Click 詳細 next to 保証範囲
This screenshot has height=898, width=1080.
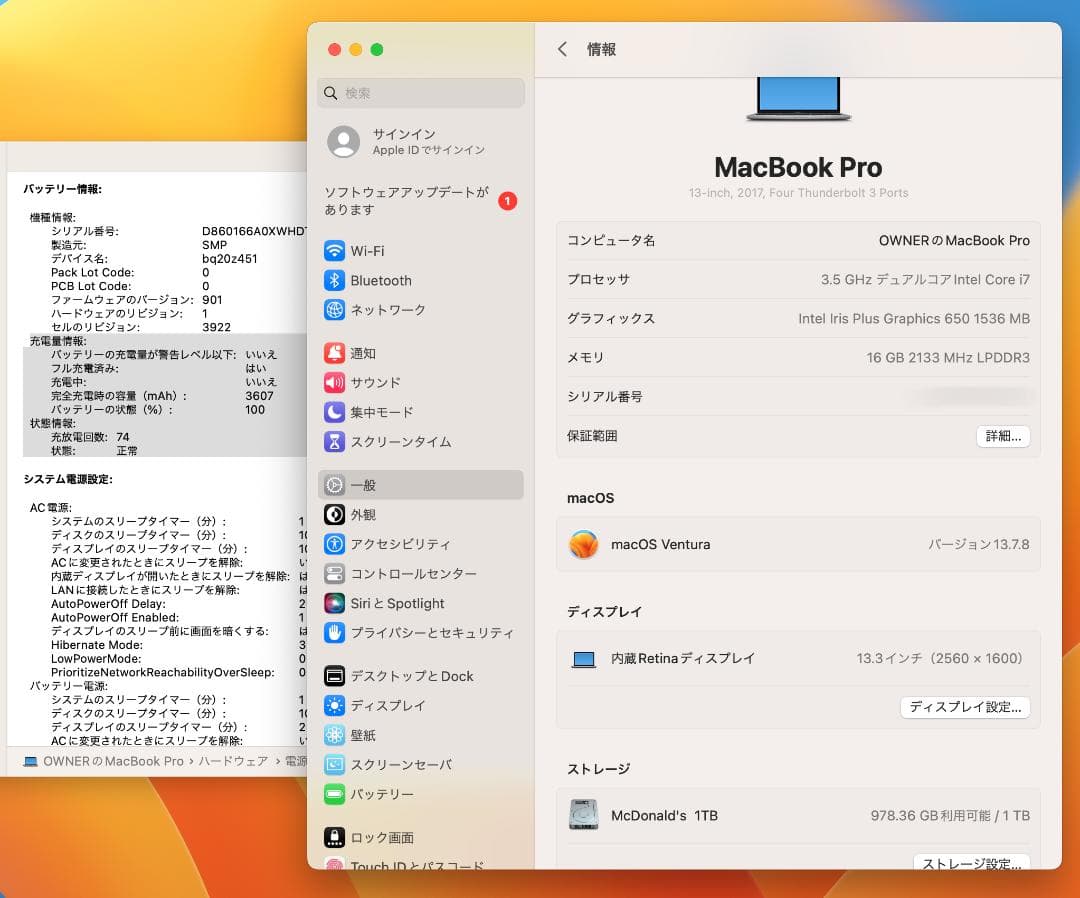click(x=1003, y=436)
